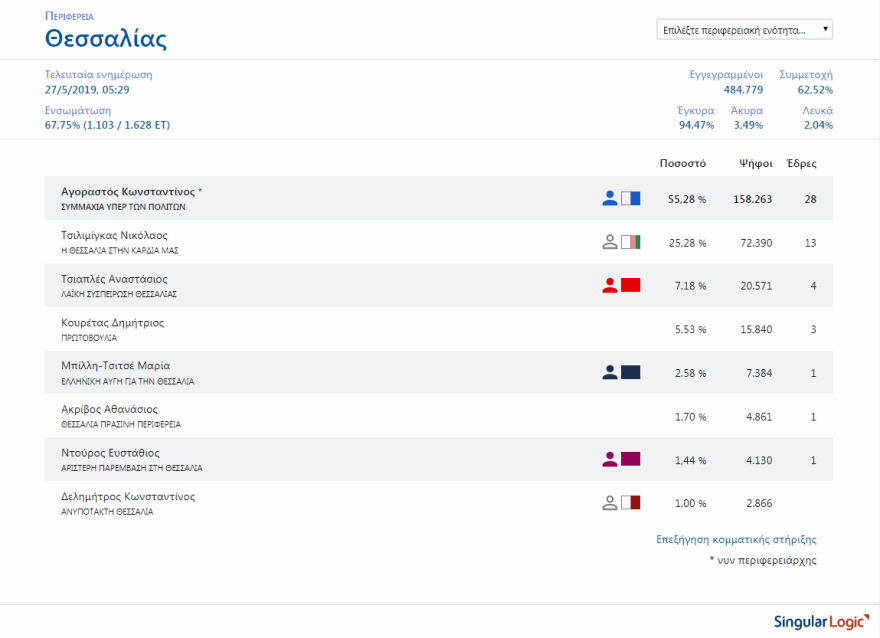Select candidate Κουρέτας Δημήτριος
Viewport: 880px width, 638px height.
112,323
